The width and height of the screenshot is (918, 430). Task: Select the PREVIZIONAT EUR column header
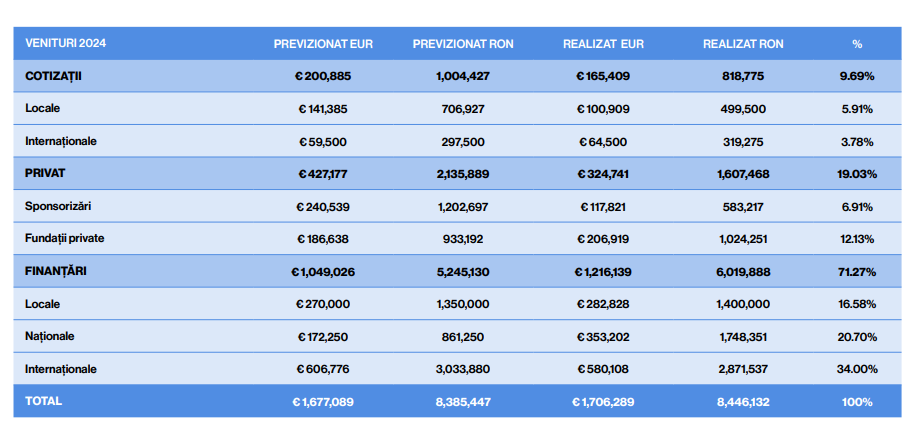coord(323,44)
